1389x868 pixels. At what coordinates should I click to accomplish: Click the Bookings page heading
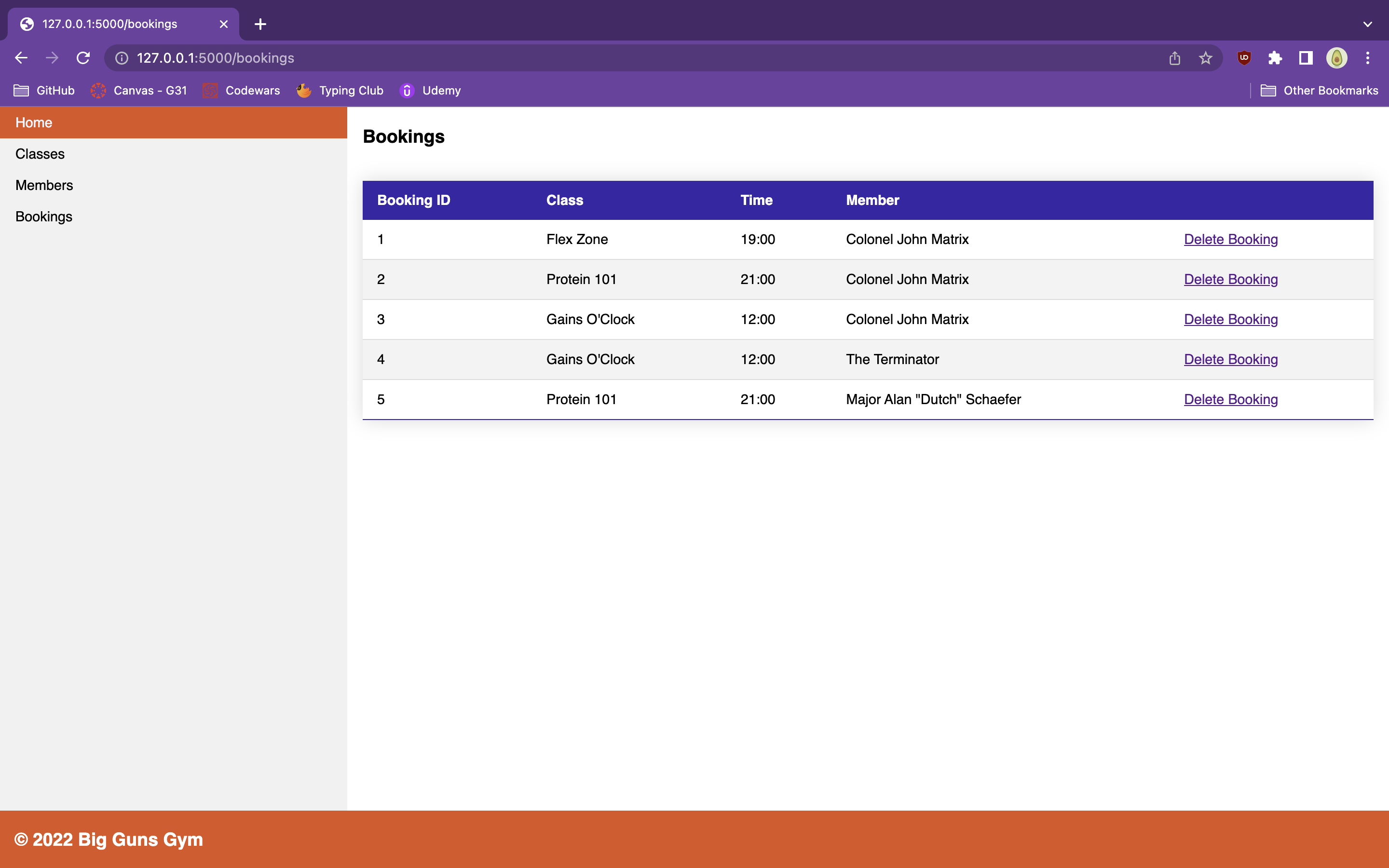pos(404,136)
